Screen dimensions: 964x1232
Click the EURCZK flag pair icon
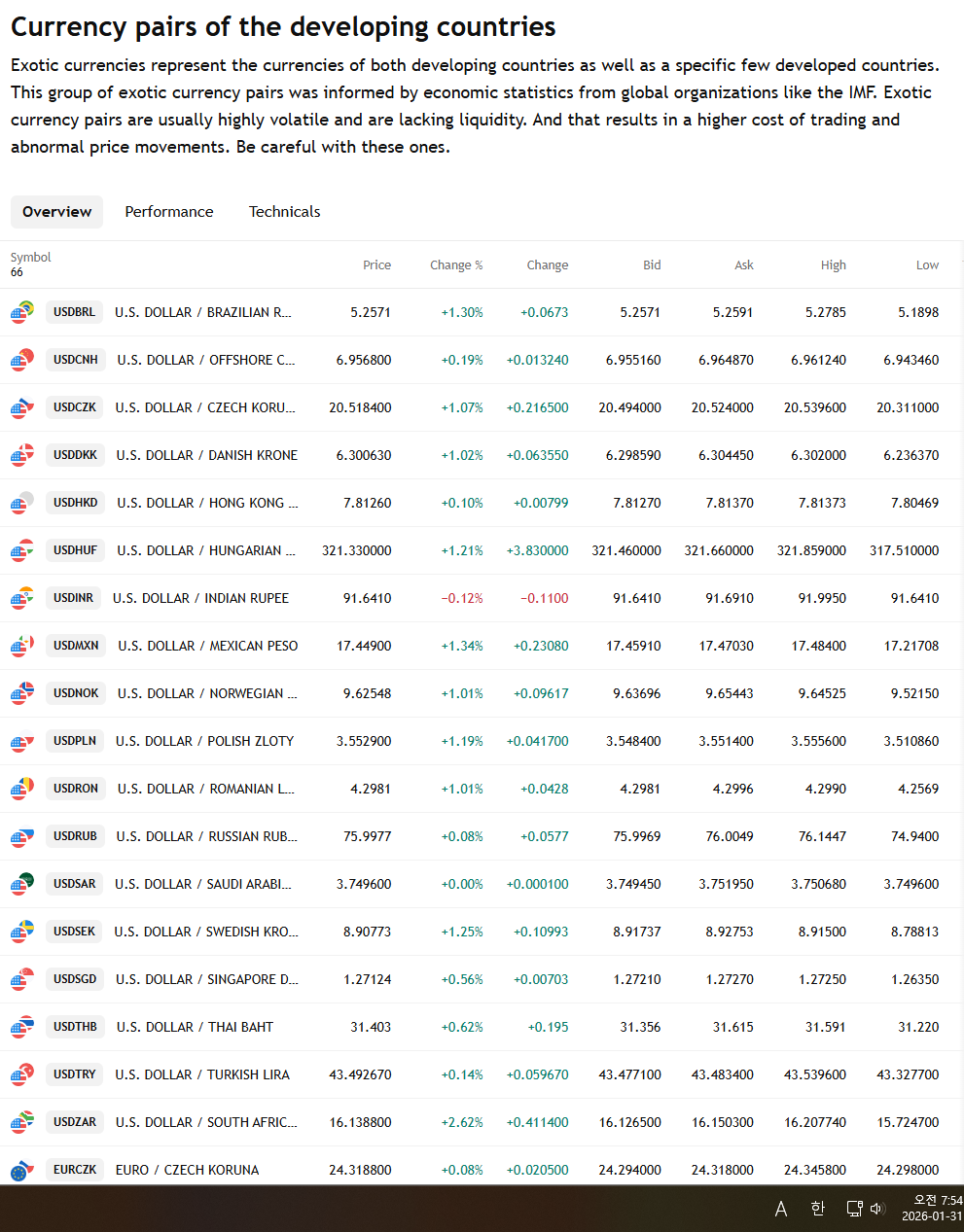coord(22,1170)
